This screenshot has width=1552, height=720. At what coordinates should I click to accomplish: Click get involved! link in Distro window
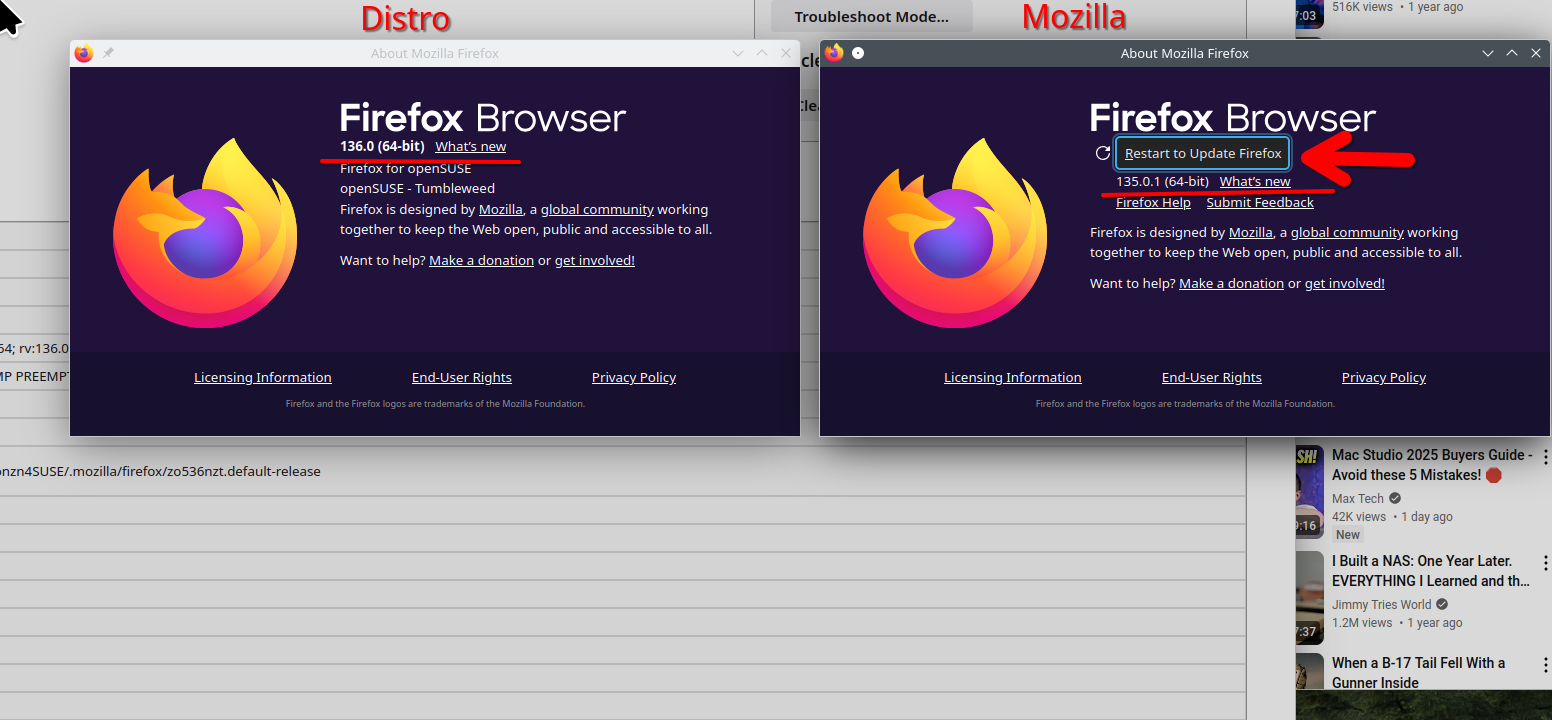(595, 261)
